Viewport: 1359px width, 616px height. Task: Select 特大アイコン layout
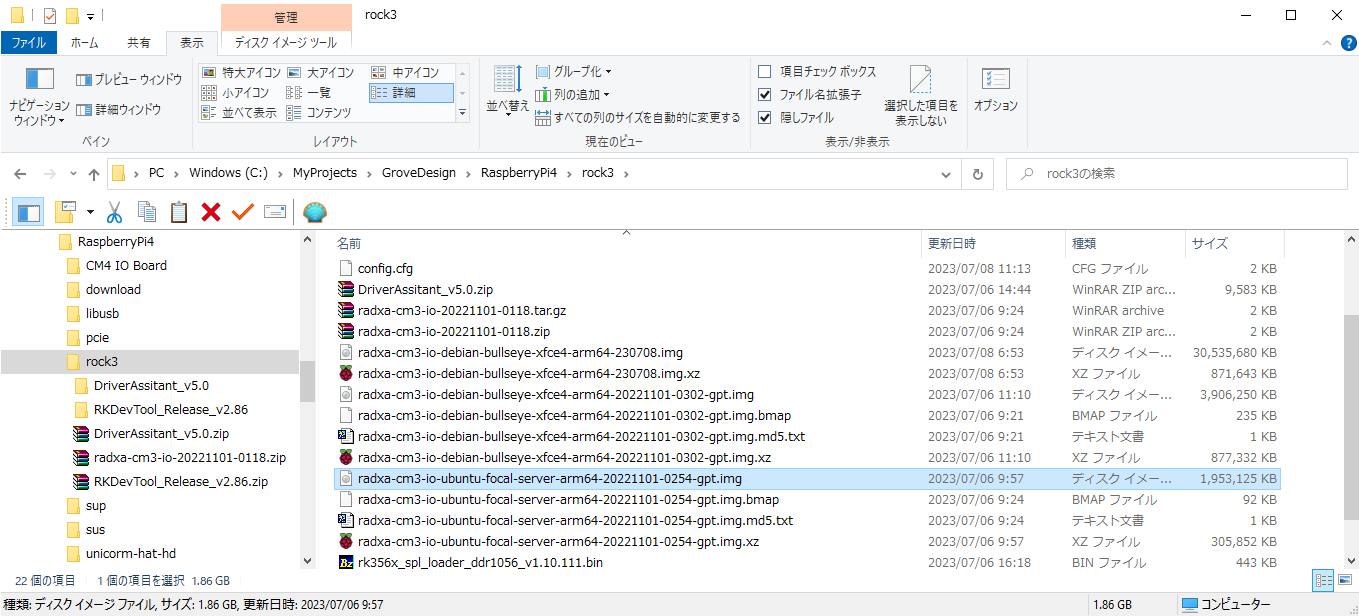241,73
